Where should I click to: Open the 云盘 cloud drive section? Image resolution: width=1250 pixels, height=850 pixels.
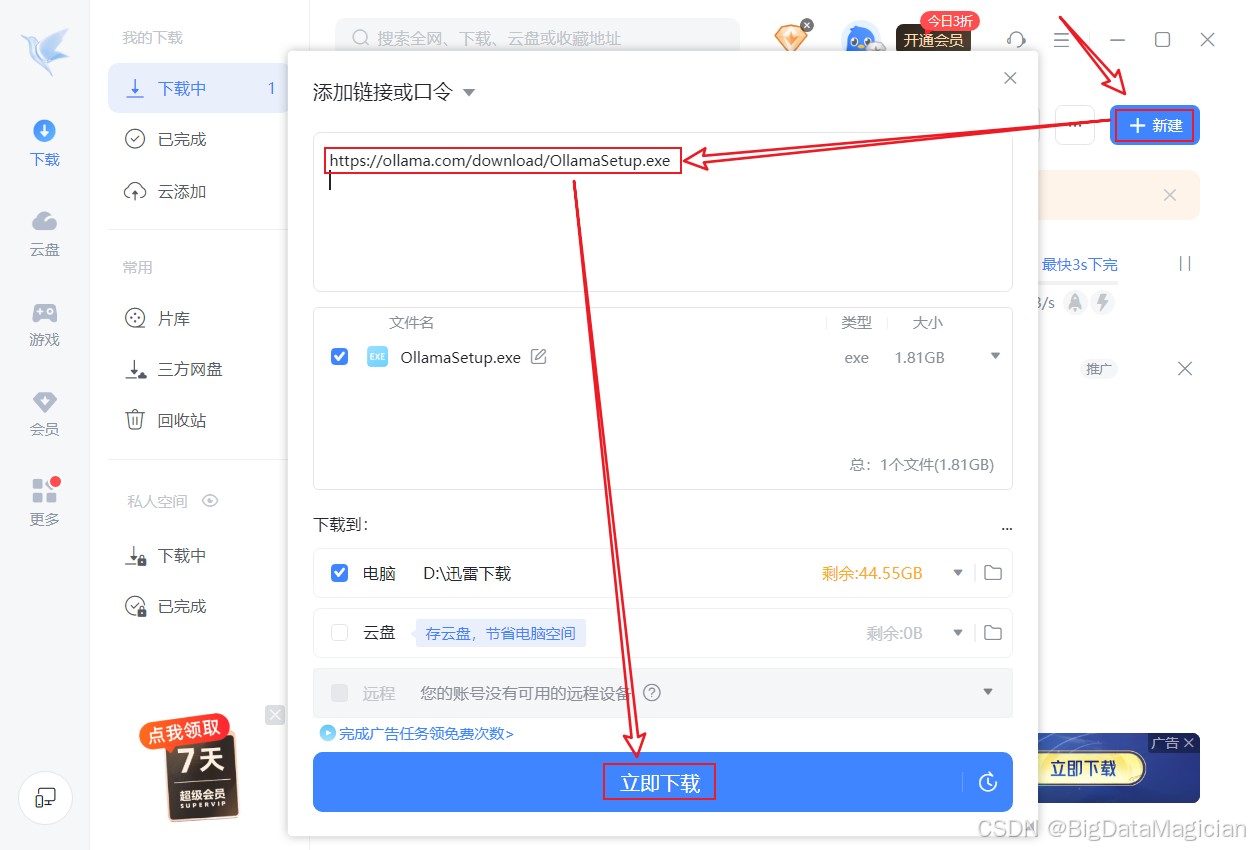45,234
